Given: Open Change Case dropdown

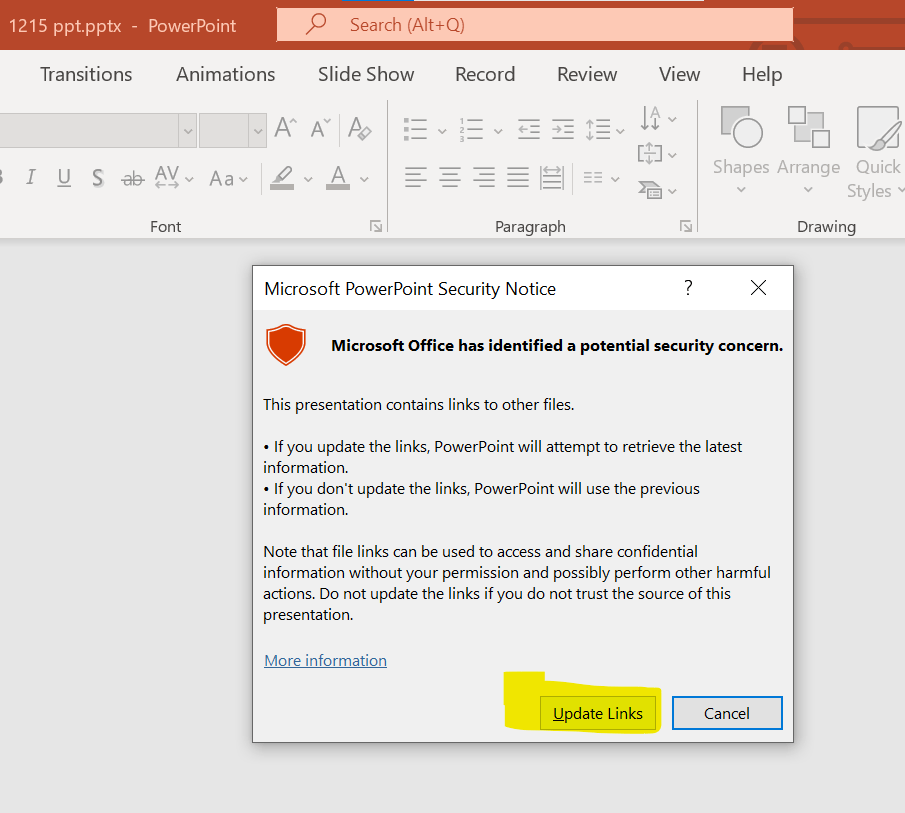Looking at the screenshot, I should [x=229, y=178].
